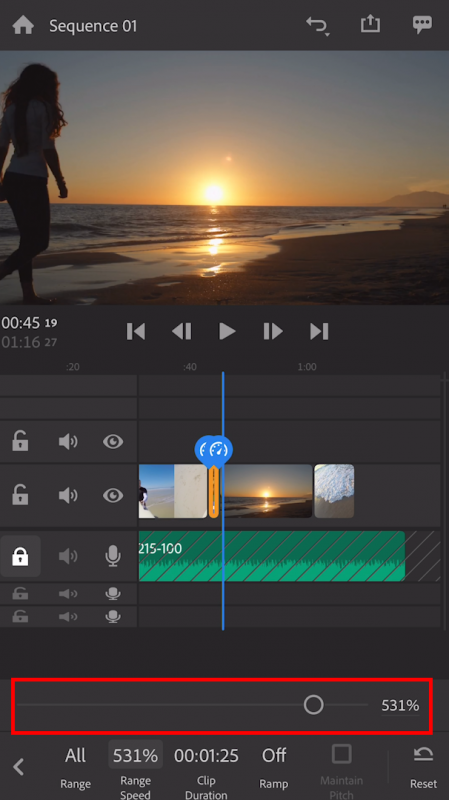
Task: Jump to previous edit point
Action: click(x=136, y=332)
